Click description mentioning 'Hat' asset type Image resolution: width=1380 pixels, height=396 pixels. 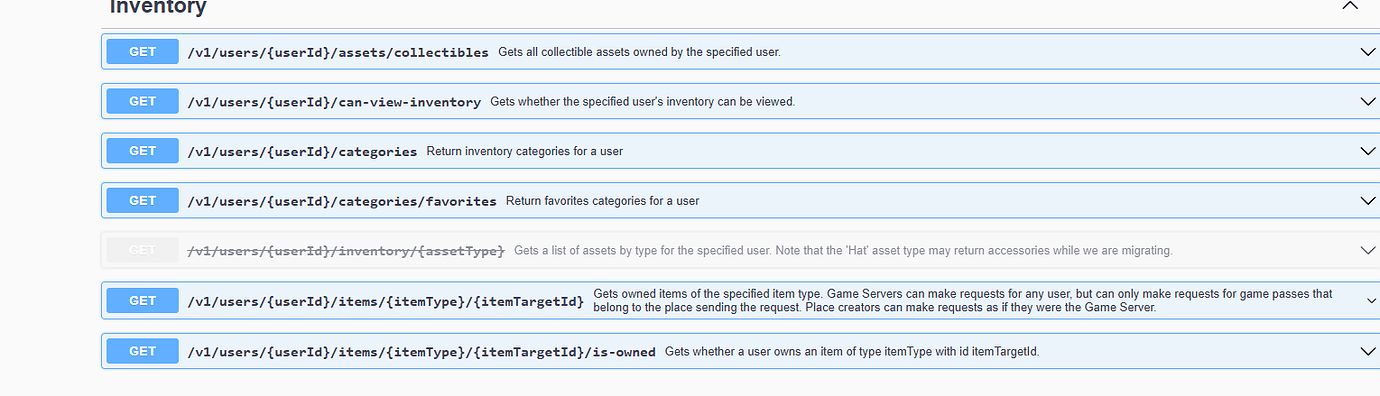point(843,251)
